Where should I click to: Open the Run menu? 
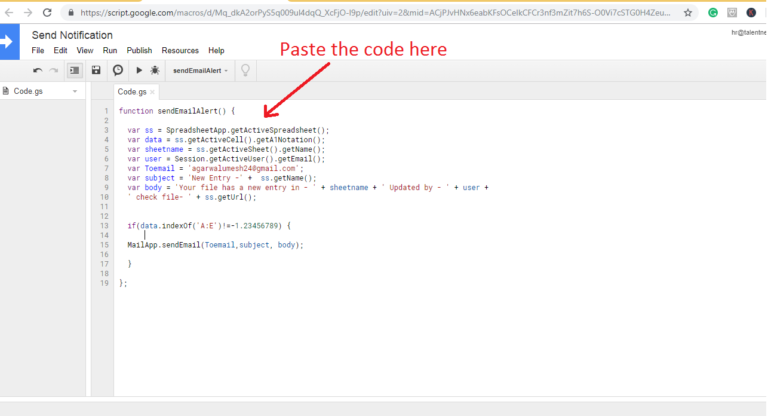click(110, 50)
